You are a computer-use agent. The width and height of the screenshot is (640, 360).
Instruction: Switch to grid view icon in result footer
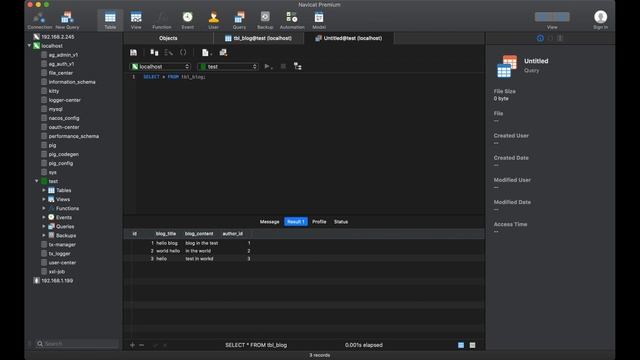point(461,345)
